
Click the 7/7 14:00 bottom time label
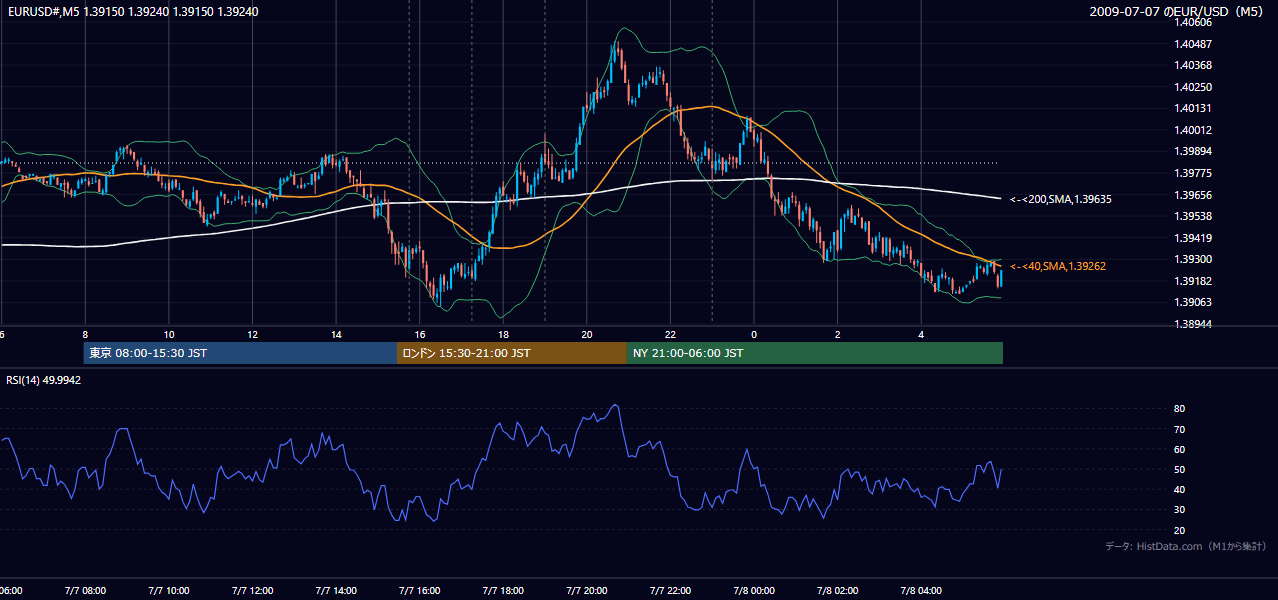point(336,591)
